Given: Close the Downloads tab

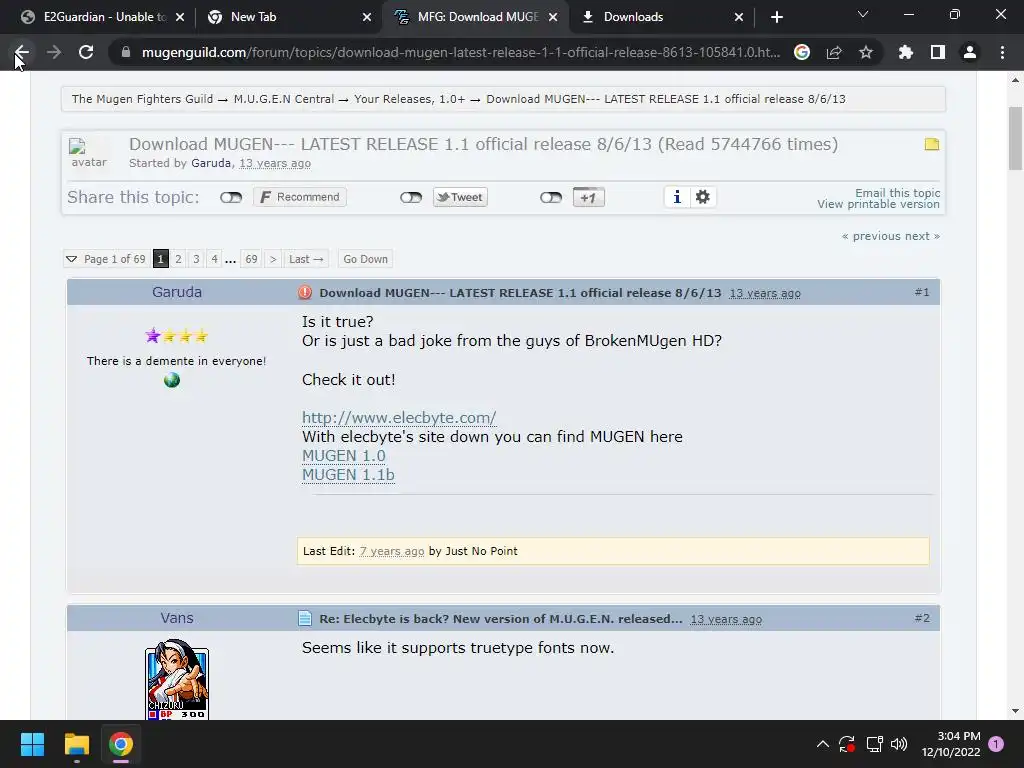Looking at the screenshot, I should tap(739, 17).
